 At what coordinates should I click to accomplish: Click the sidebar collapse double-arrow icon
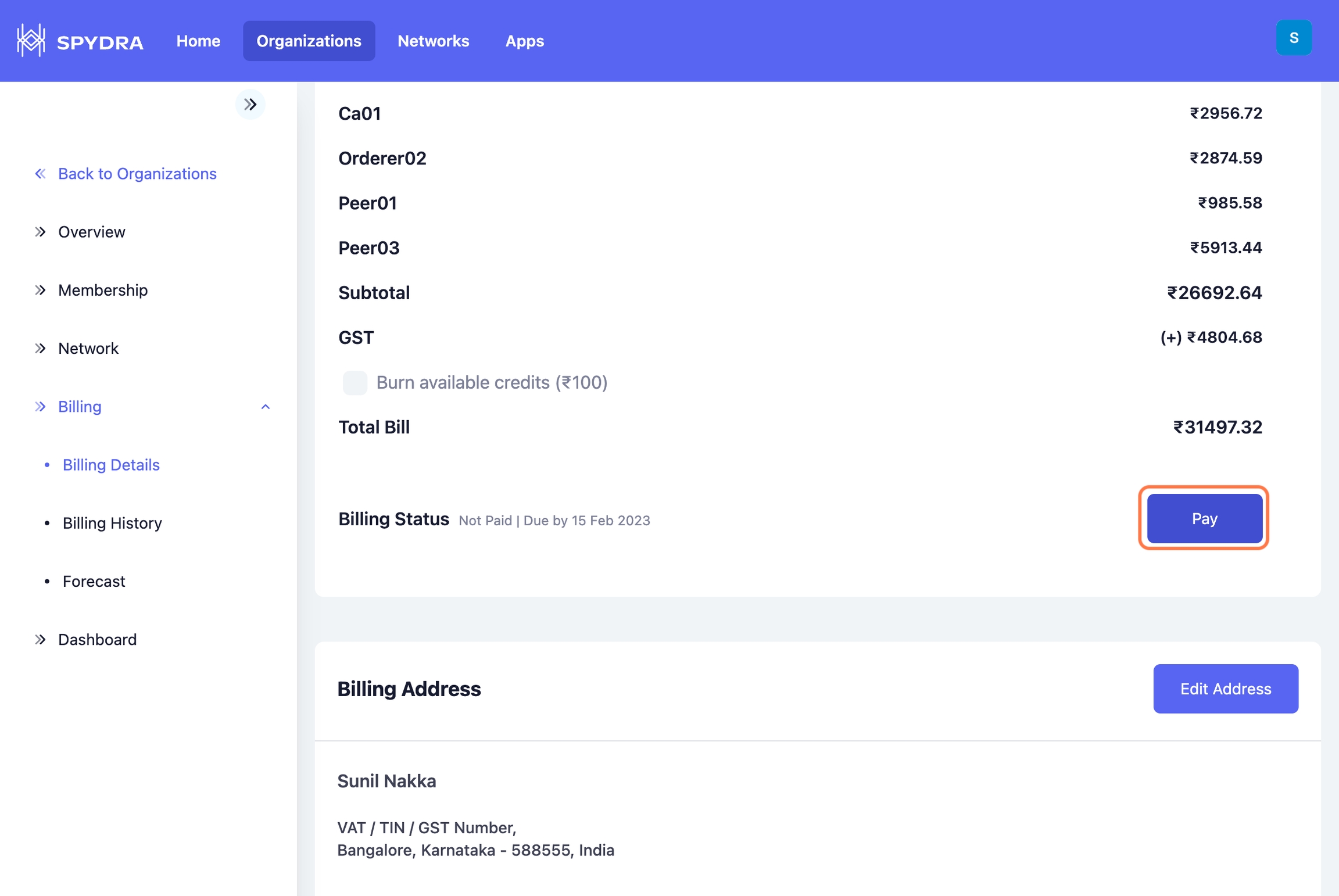point(250,105)
